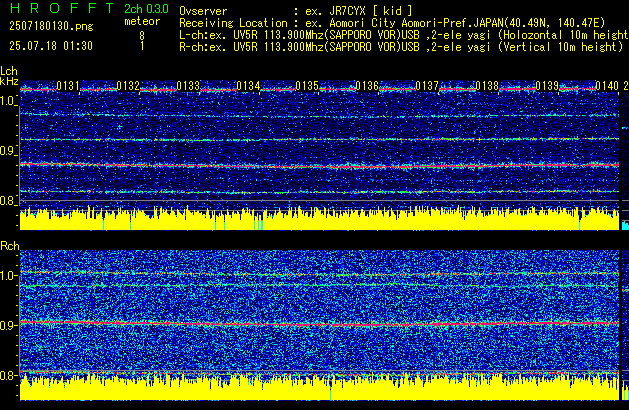Screen dimensions: 629x410
Task: Click the 0140 time marker
Action: click(607, 86)
